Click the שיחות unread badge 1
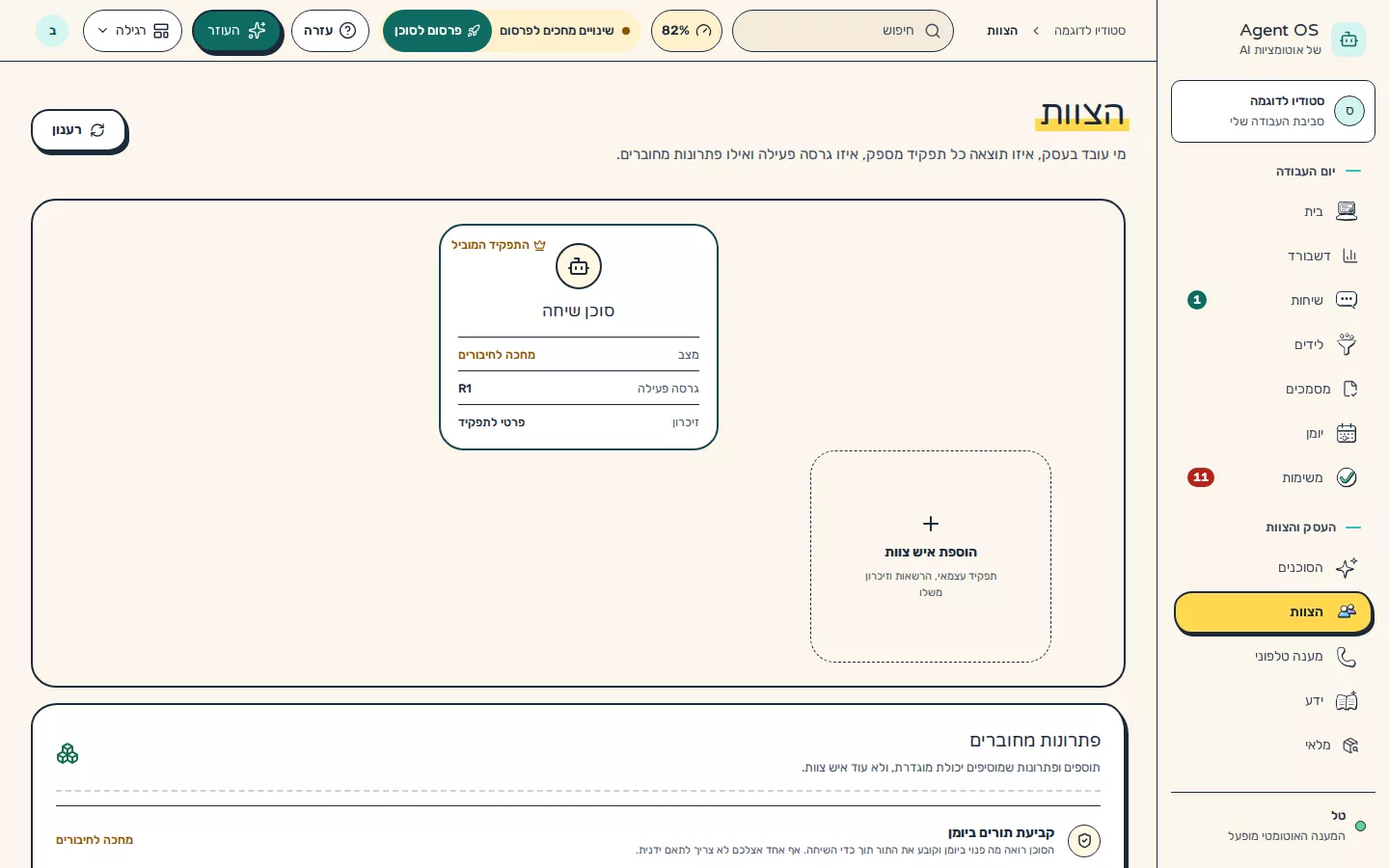 [1197, 300]
